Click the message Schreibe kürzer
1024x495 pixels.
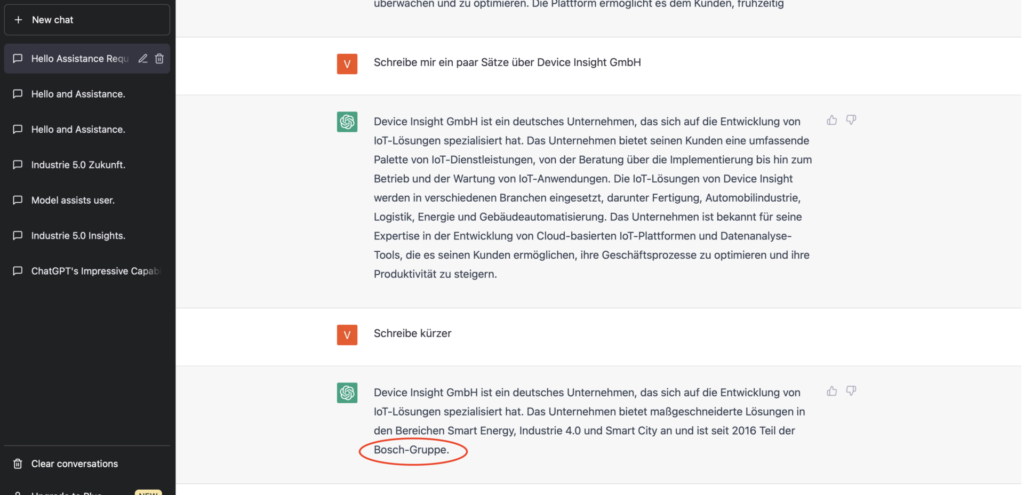[x=413, y=333]
